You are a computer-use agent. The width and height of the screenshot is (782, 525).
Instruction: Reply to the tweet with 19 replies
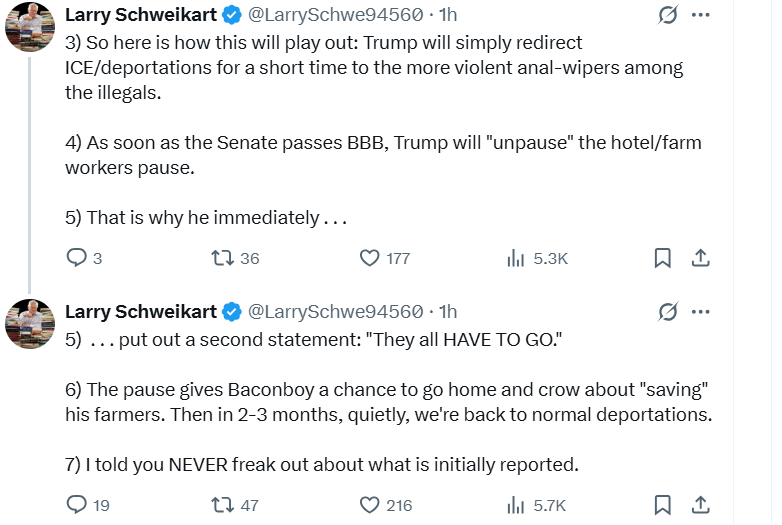point(77,505)
